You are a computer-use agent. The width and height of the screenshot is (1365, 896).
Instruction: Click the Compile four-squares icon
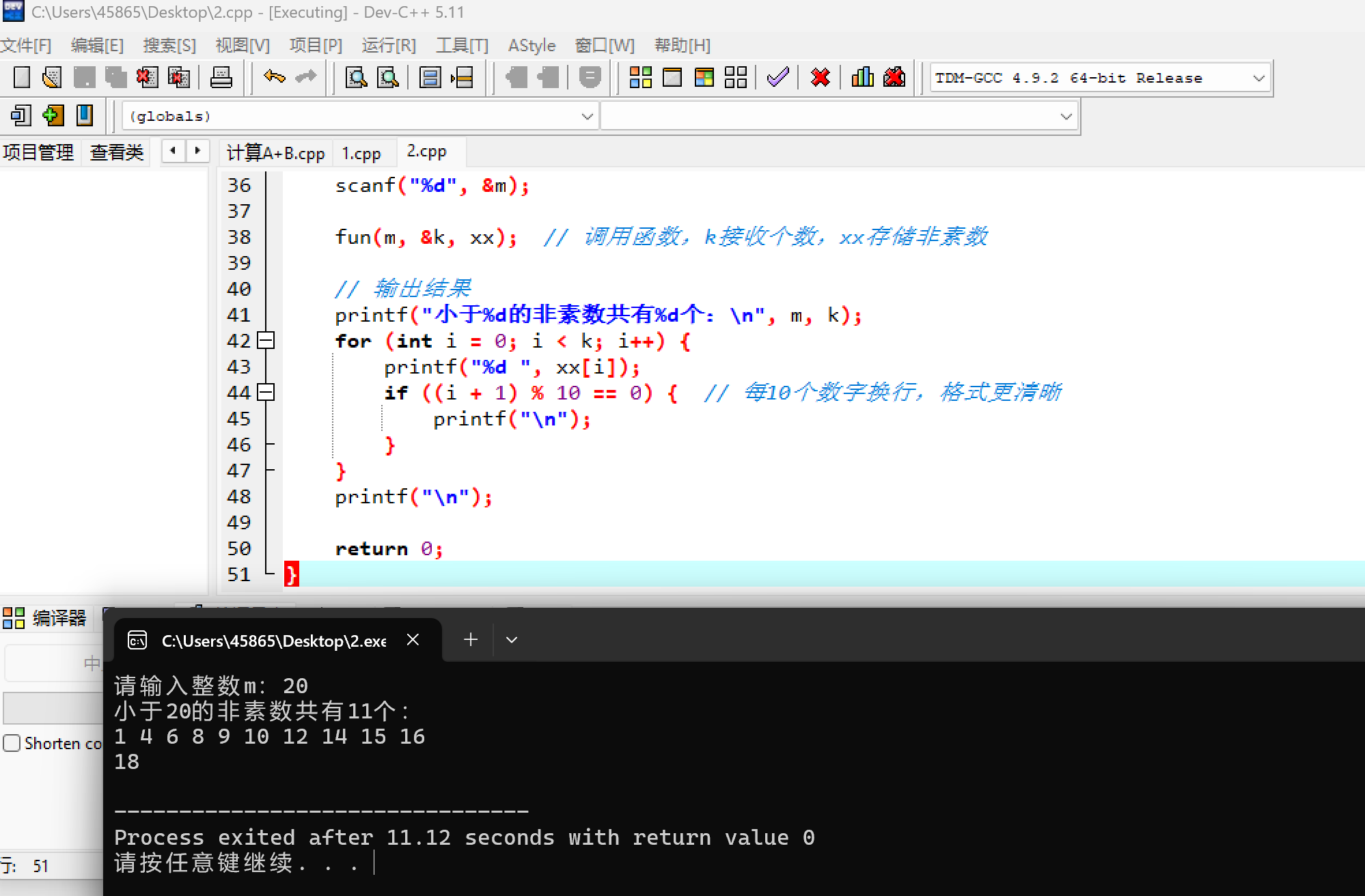[640, 77]
